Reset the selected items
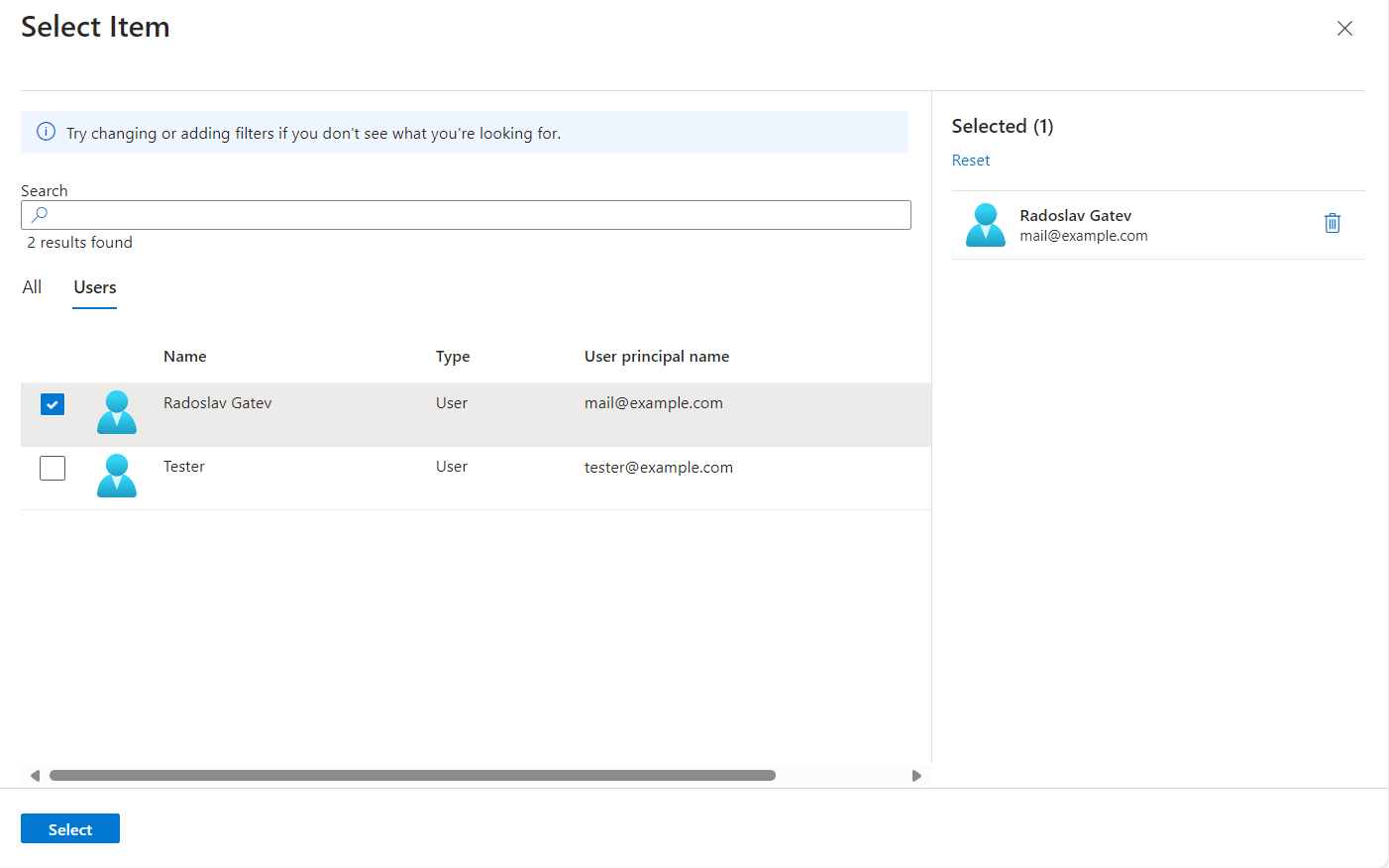 [x=970, y=160]
